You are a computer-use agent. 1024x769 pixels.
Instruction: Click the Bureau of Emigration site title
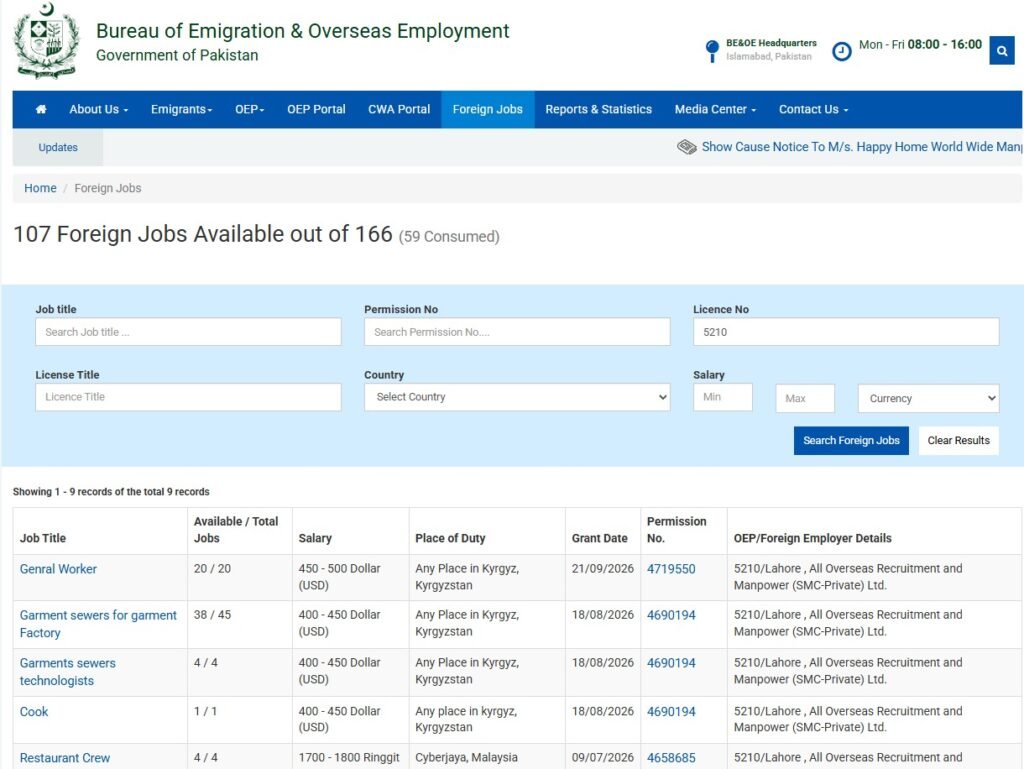click(302, 31)
